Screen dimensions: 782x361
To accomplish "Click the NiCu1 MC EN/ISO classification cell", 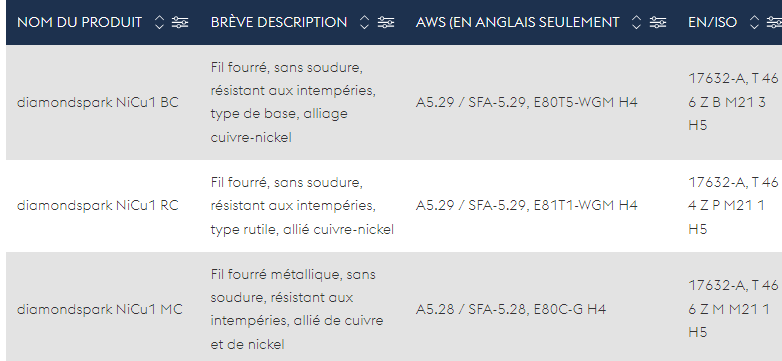I will 733,309.
